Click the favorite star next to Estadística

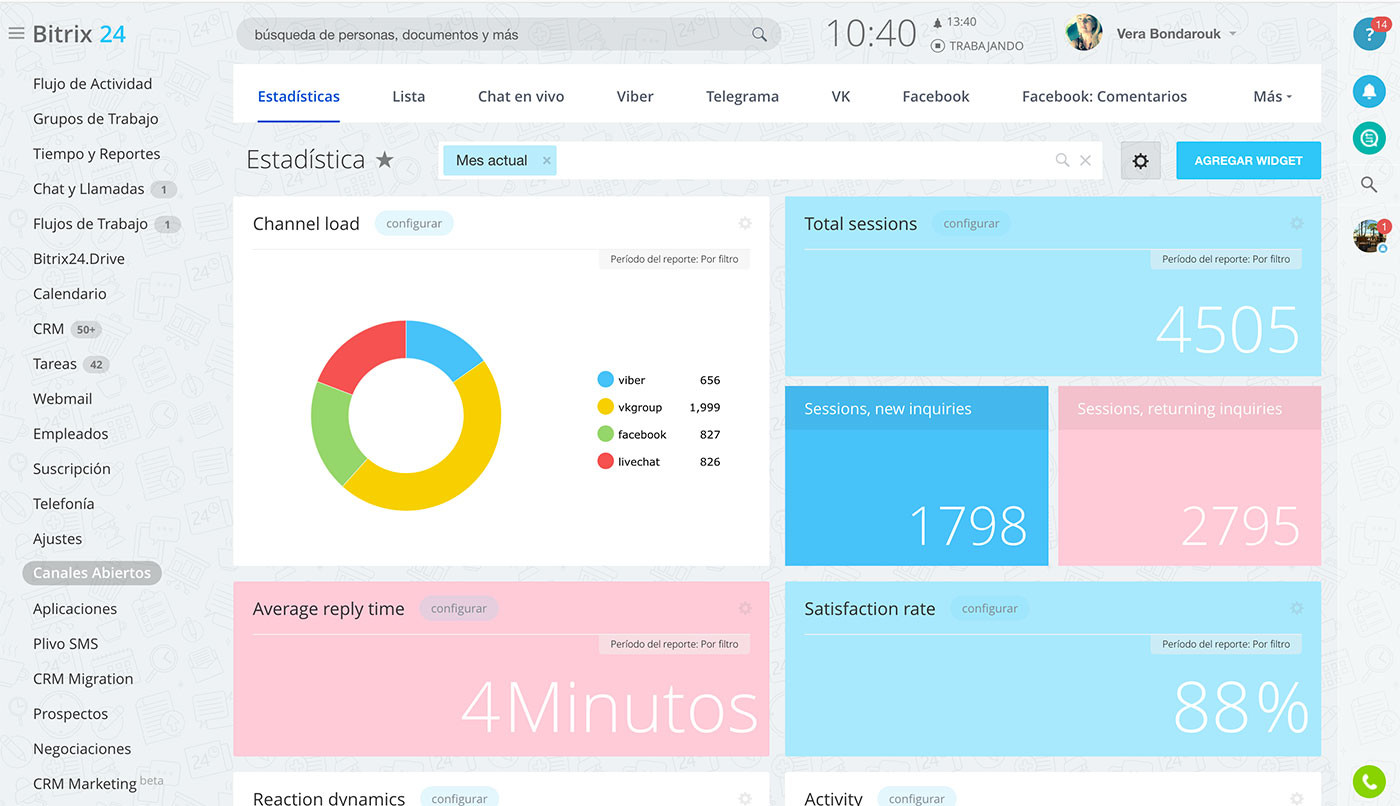(385, 160)
